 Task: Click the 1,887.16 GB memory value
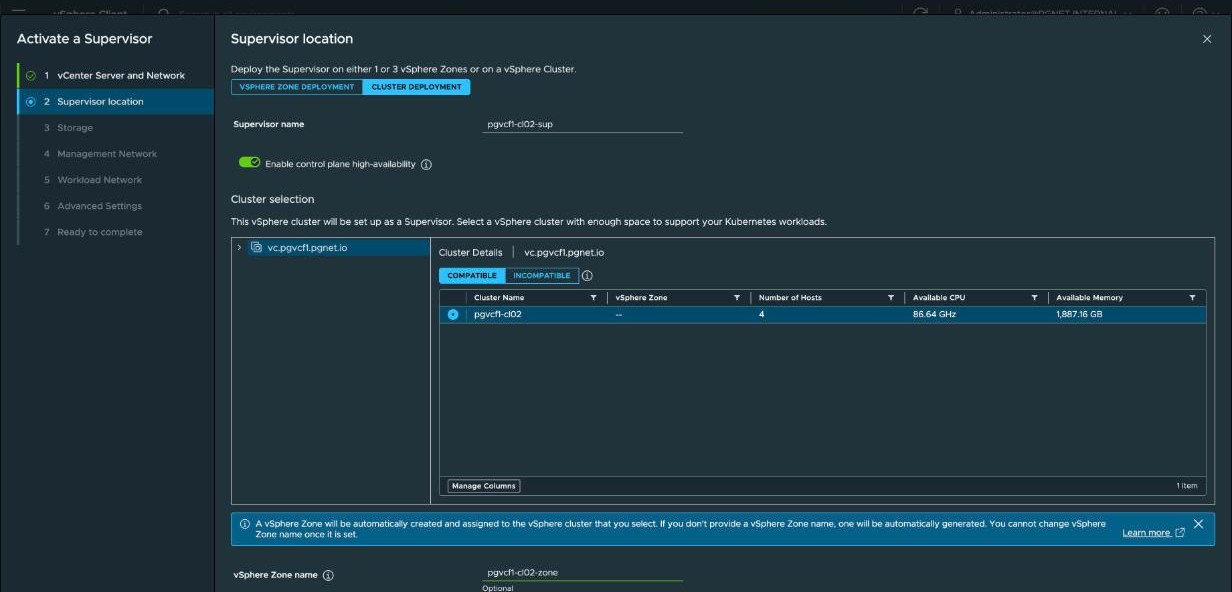1079,314
